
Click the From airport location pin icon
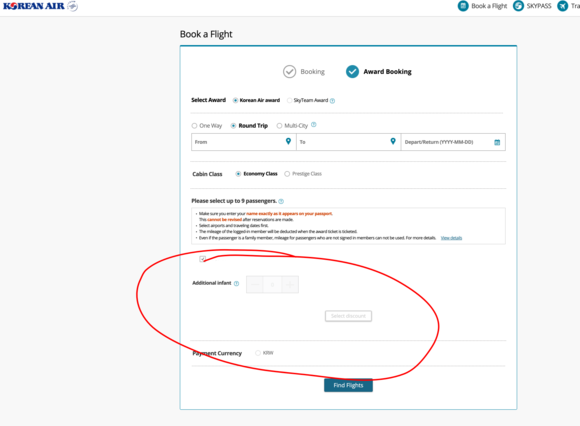point(289,141)
